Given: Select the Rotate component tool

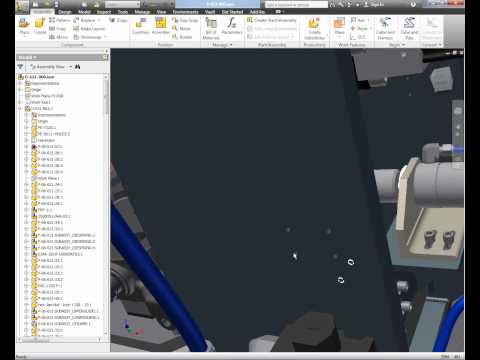Looking at the screenshot, I should pos(182,37).
